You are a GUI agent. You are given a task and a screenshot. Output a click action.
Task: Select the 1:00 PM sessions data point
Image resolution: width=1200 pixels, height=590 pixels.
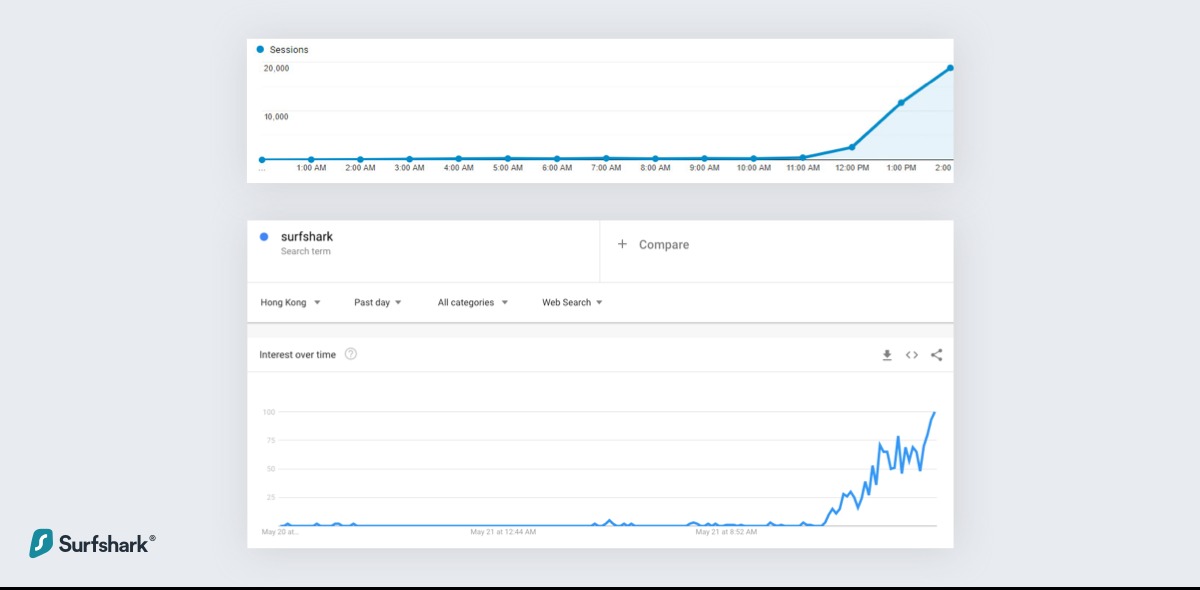point(901,102)
